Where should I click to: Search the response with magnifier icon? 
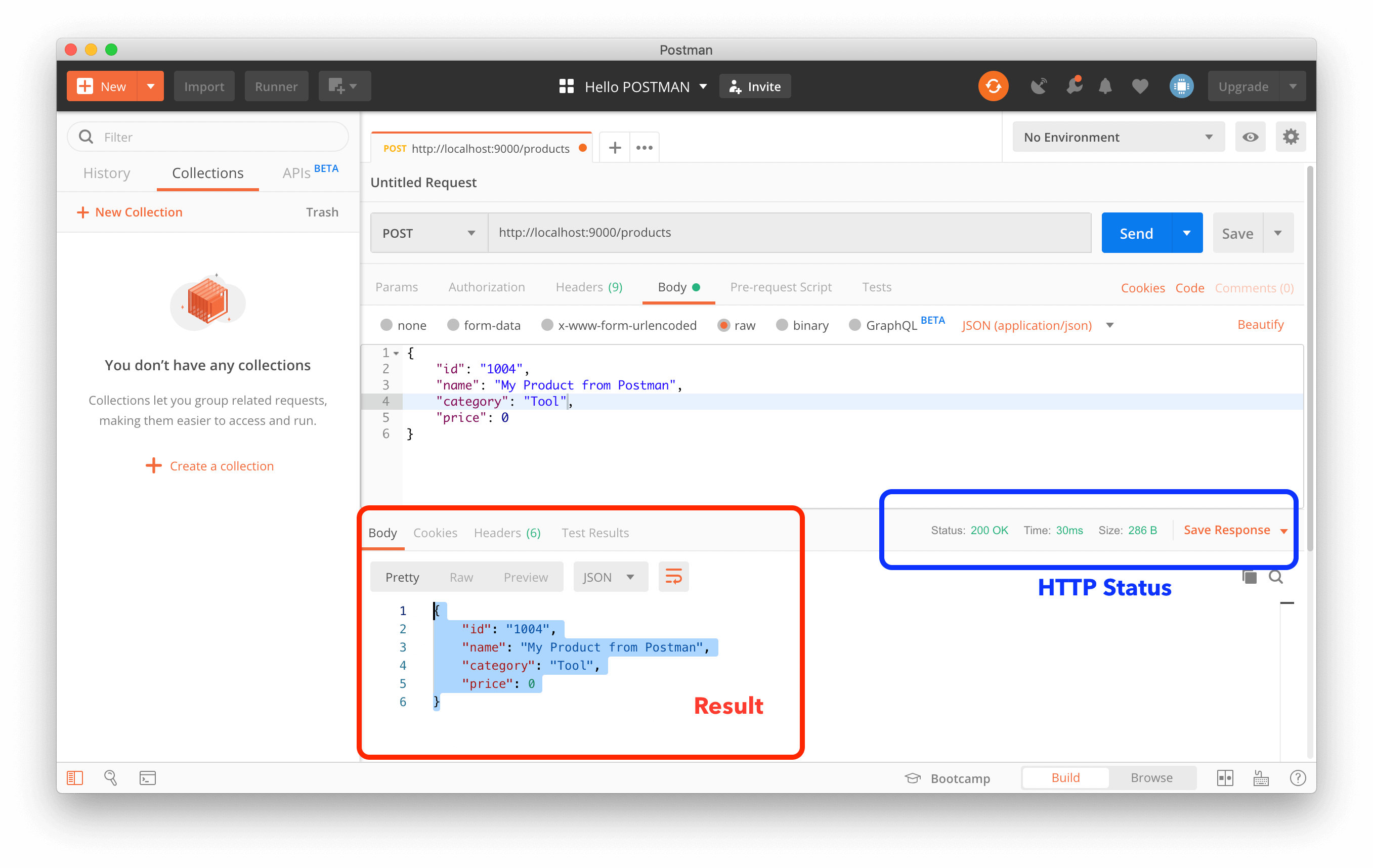click(1275, 577)
